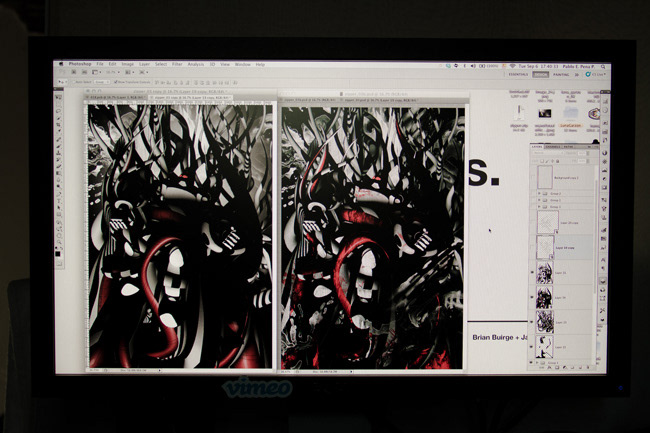Click the layer Opacity field
650x433 pixels.
pyautogui.click(x=582, y=153)
